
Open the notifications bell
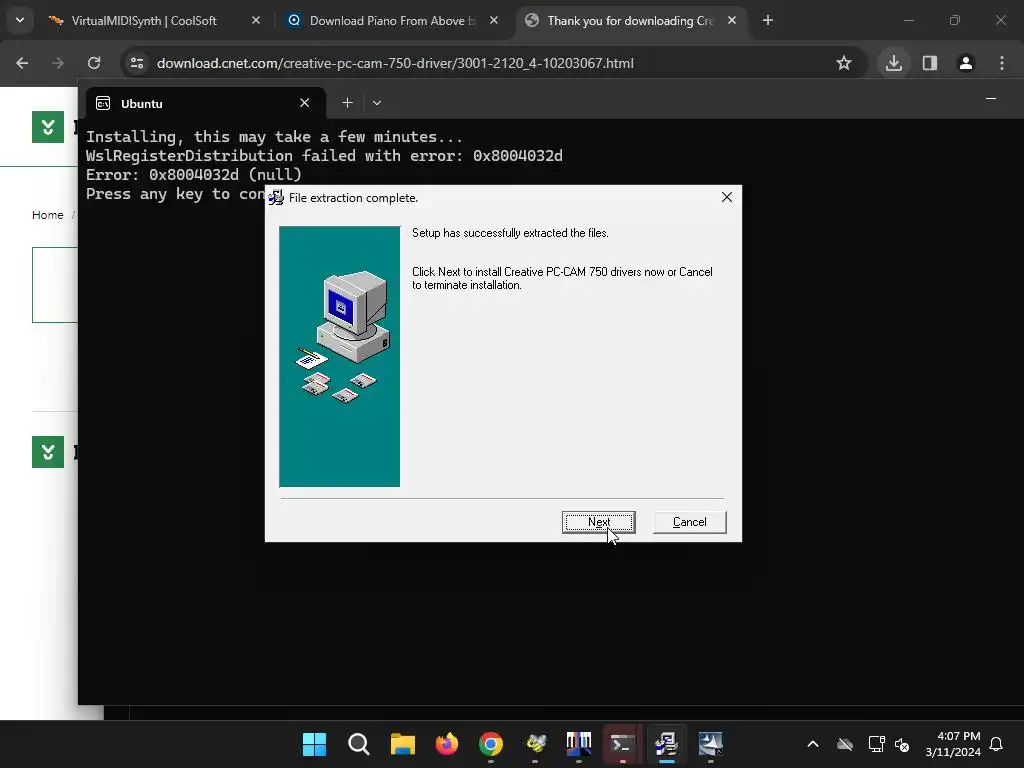(x=997, y=744)
